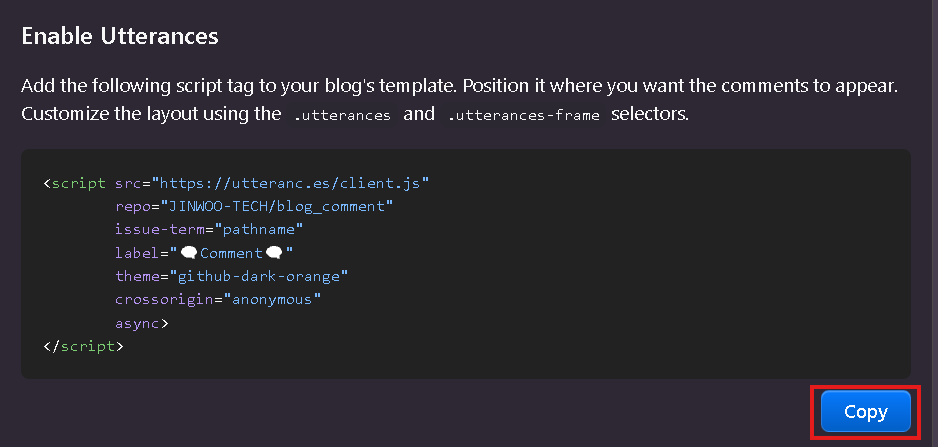Click the crossorigin "anonymous" value
The width and height of the screenshot is (938, 447).
272,299
